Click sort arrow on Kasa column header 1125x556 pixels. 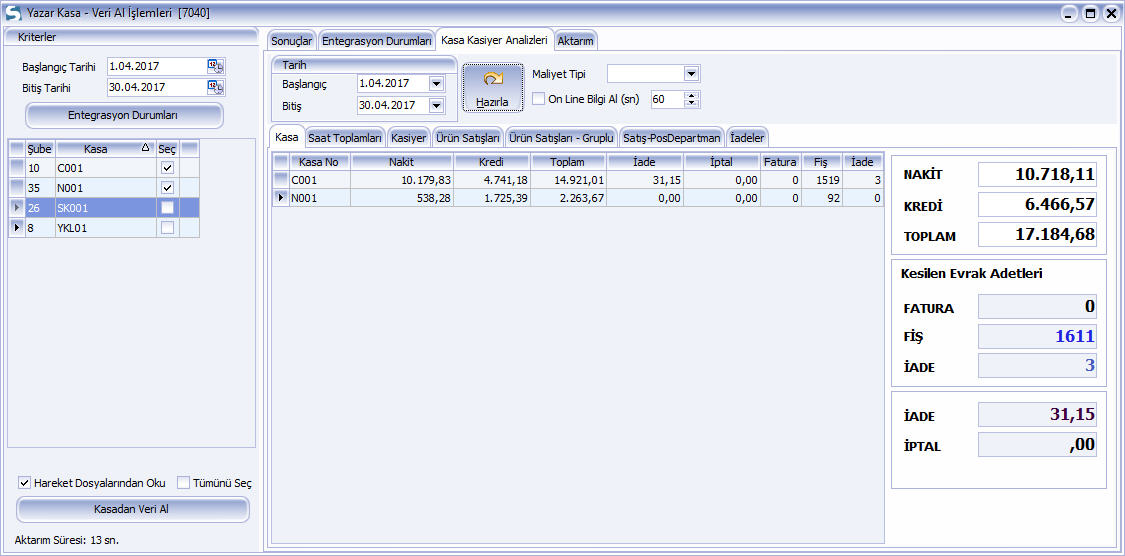coord(146,148)
